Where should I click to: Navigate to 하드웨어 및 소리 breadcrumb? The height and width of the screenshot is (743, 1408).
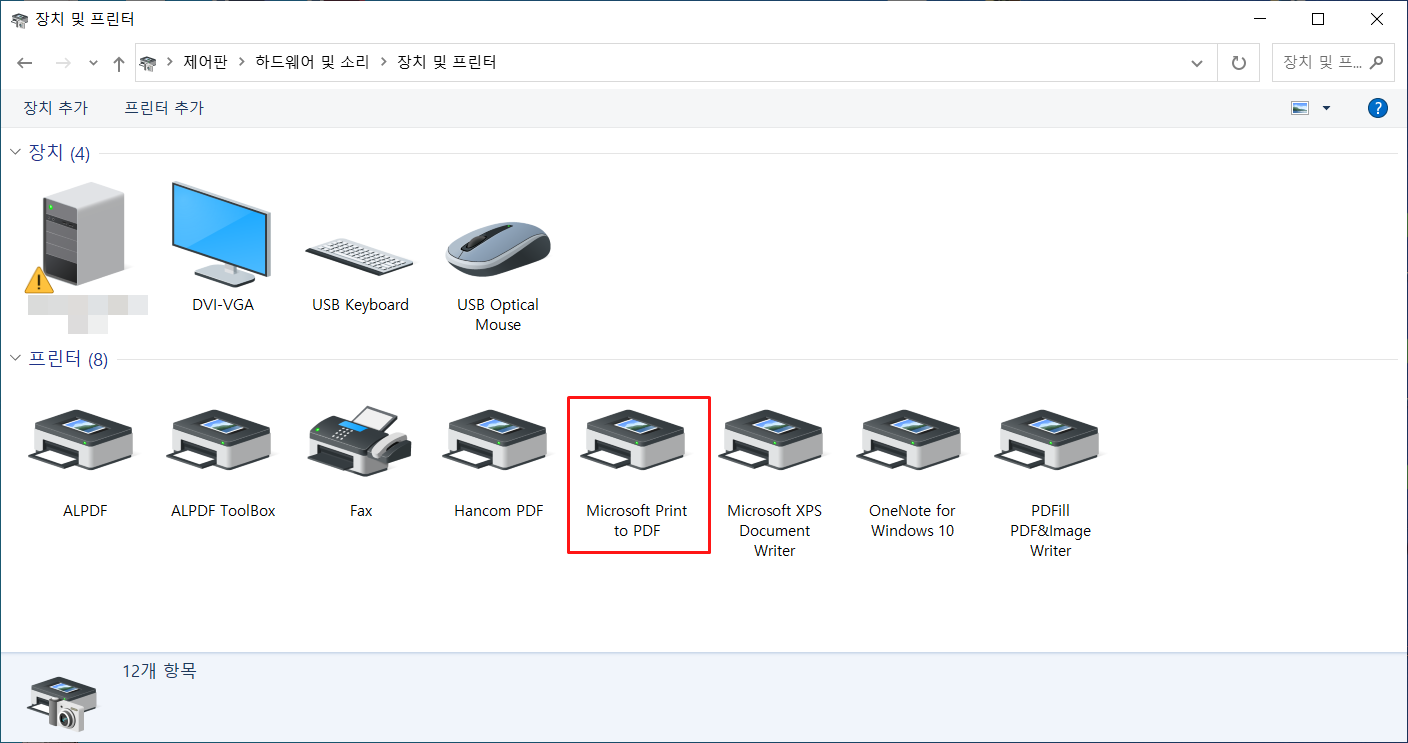point(312,63)
